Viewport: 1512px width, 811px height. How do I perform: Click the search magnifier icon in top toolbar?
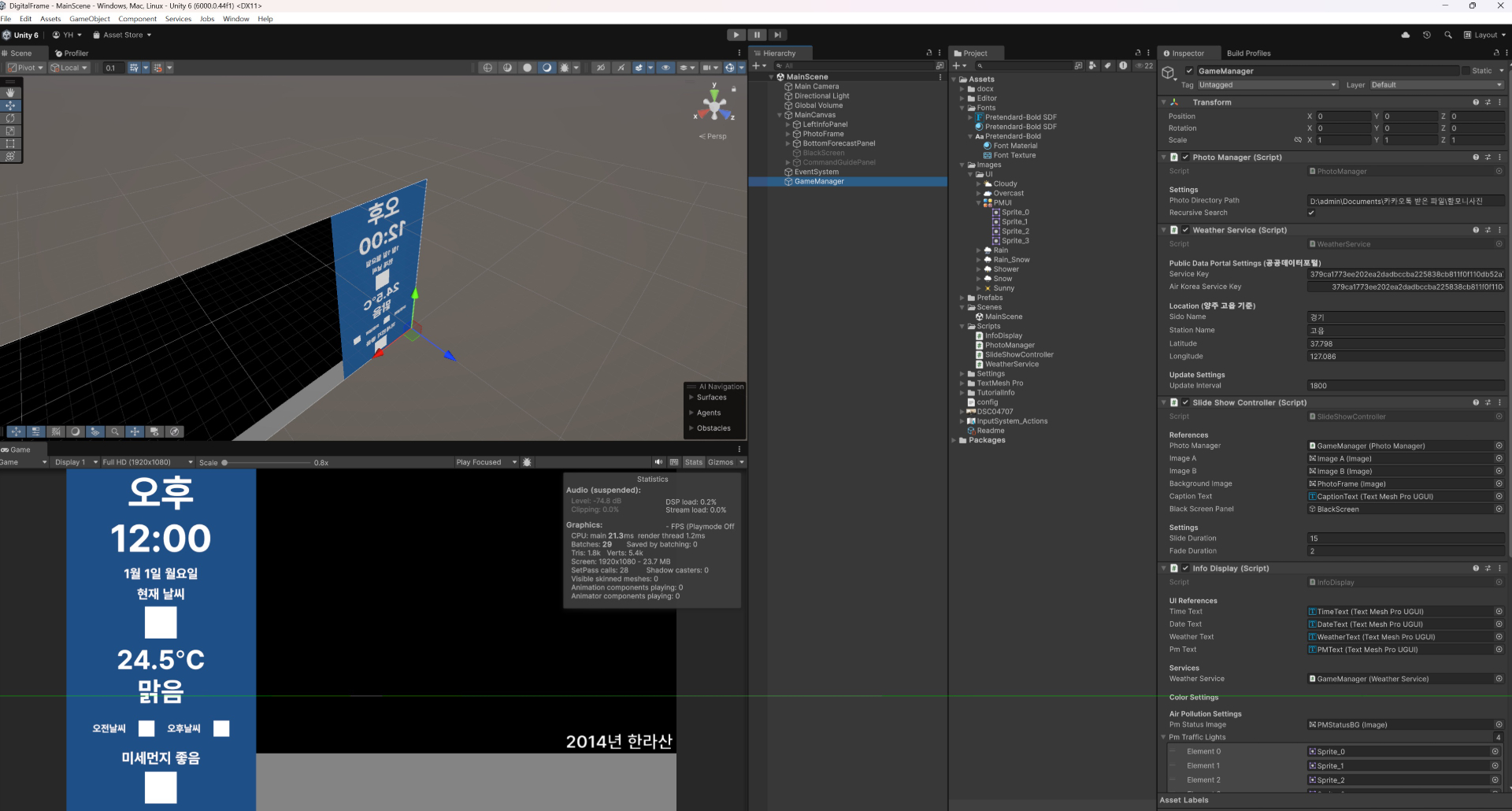(1447, 35)
